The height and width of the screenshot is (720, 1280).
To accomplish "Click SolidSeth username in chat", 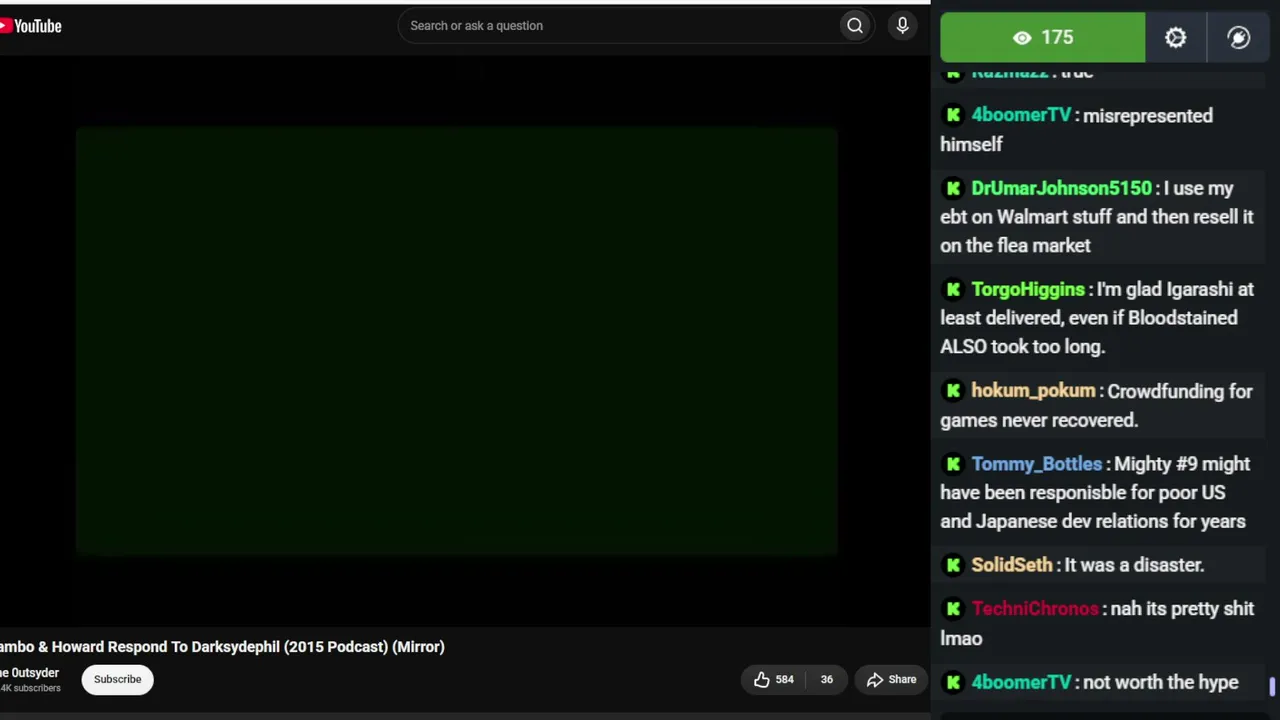I will point(1011,565).
